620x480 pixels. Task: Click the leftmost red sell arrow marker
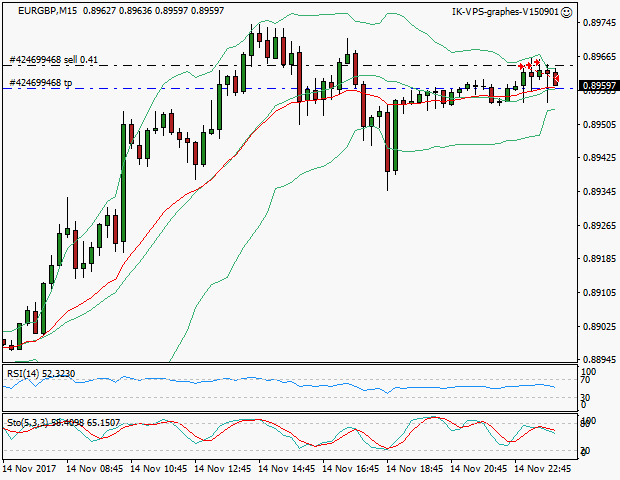[521, 67]
